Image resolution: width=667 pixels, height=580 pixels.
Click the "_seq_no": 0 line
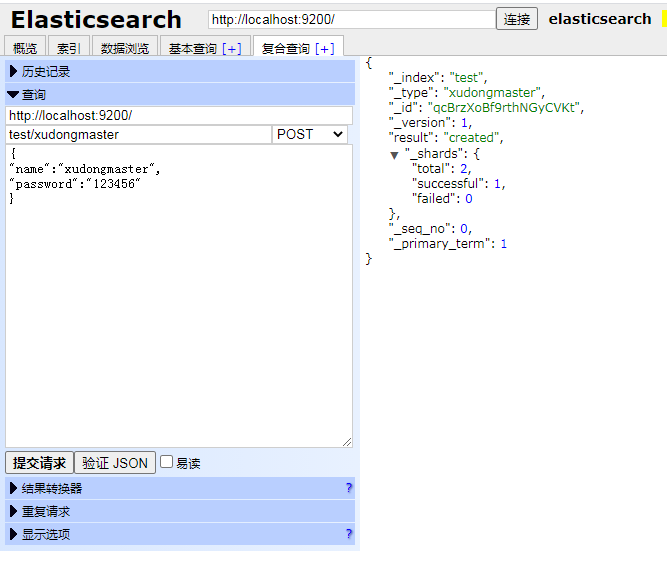[430, 229]
